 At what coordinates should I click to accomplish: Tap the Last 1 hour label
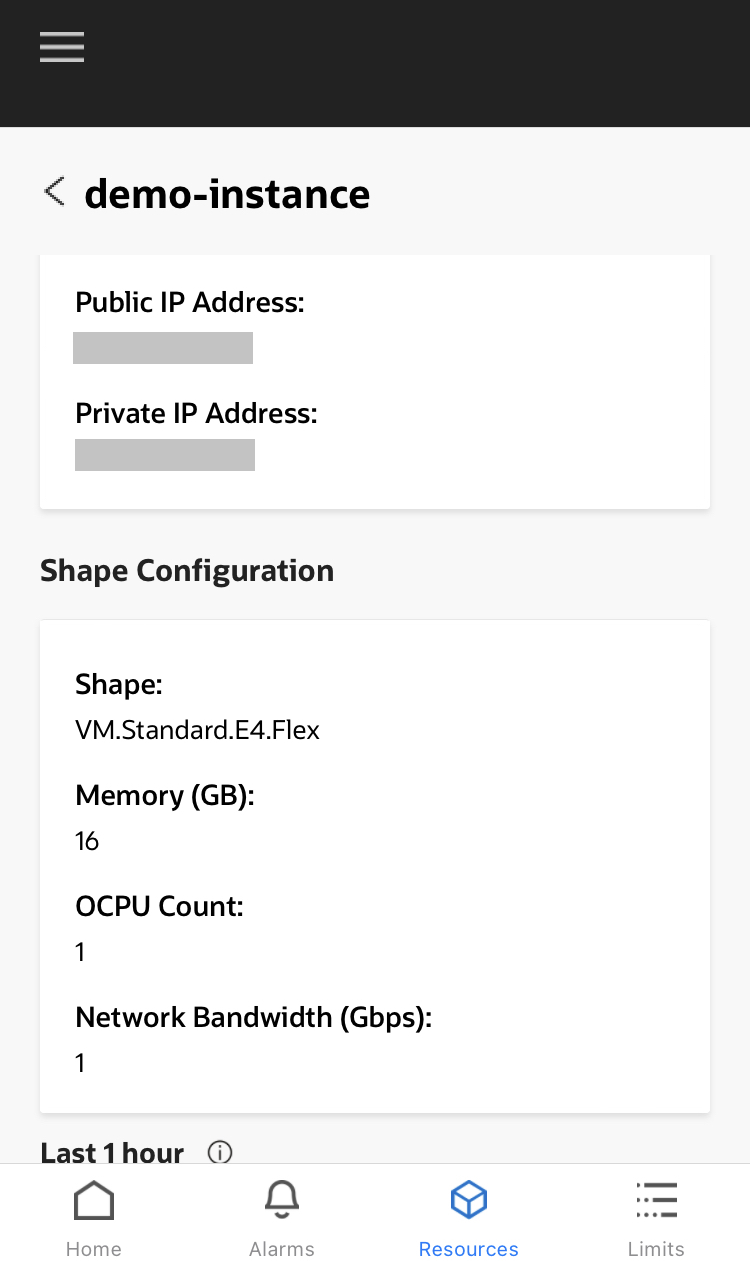112,1153
